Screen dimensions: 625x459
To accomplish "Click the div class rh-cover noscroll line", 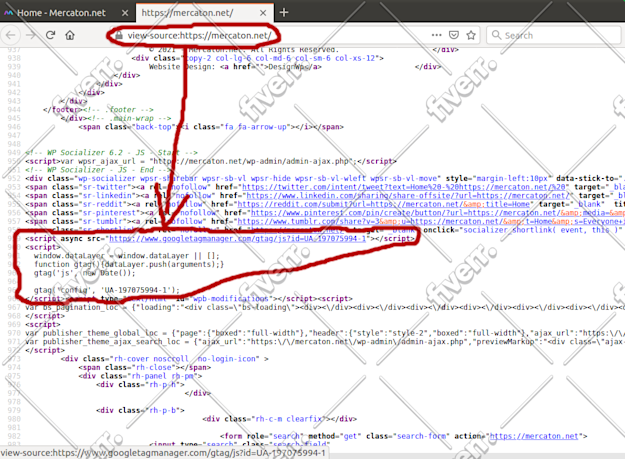I will point(165,359).
